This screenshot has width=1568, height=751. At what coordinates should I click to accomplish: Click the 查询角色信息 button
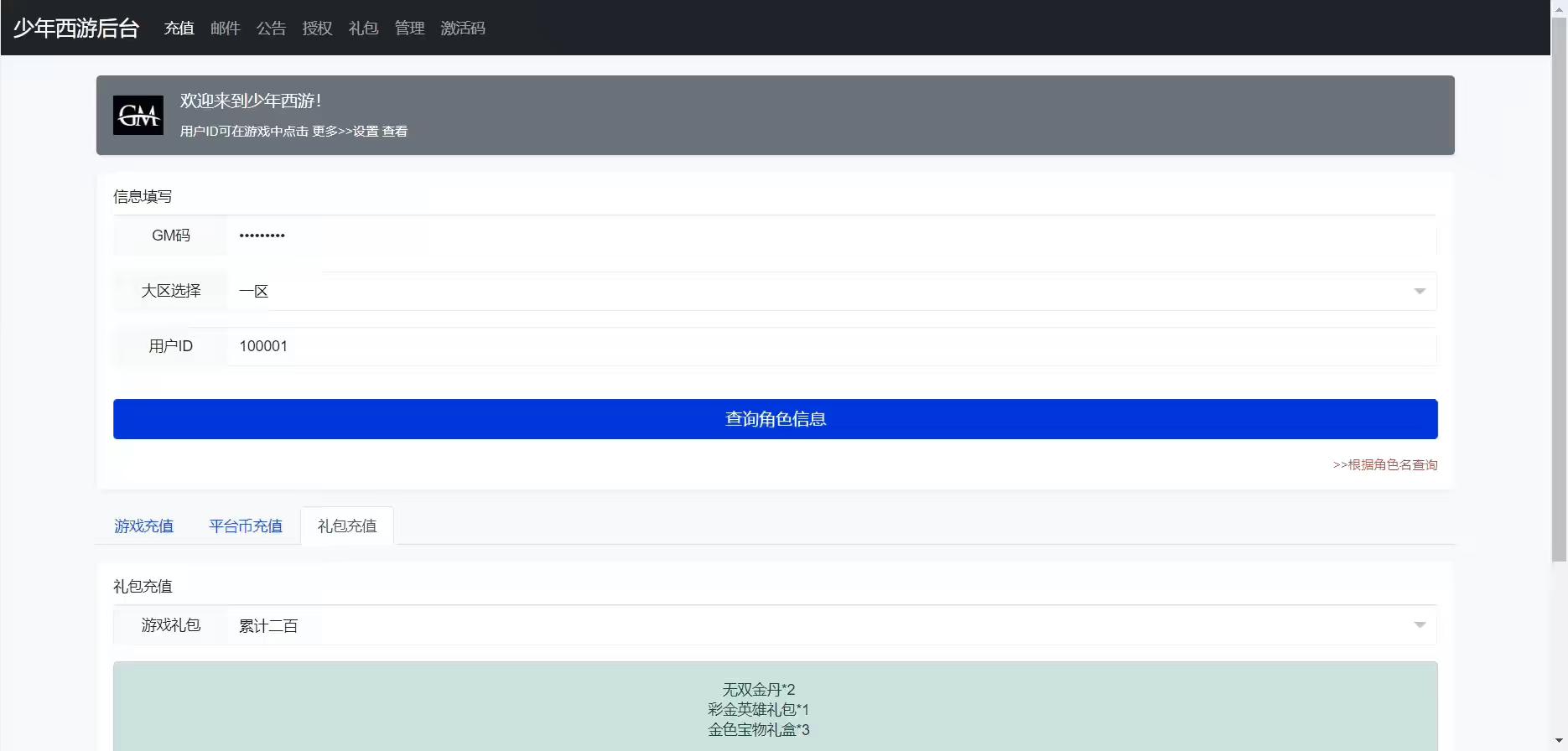776,419
